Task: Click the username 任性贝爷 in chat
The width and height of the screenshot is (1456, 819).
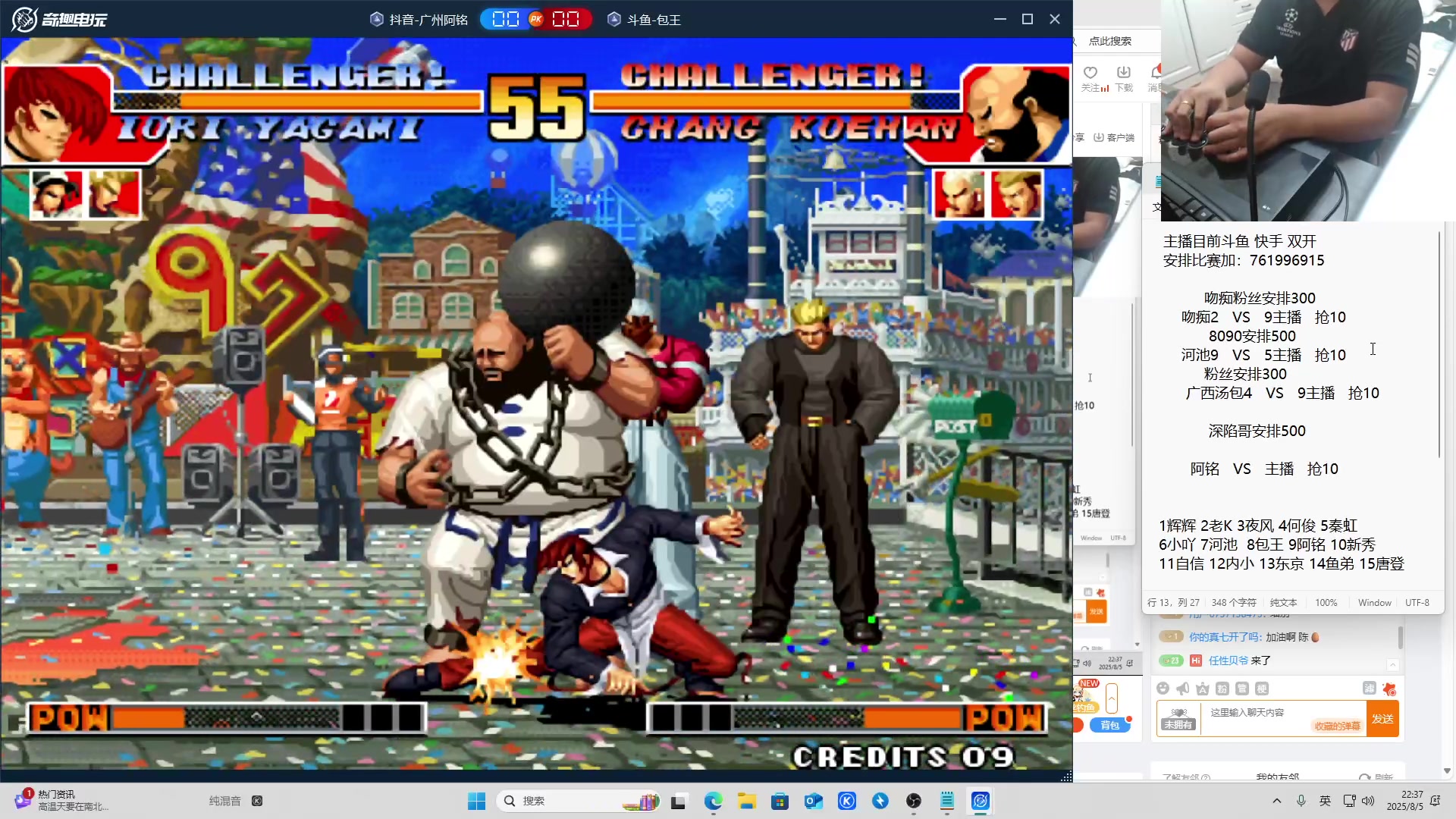Action: pos(1228,661)
